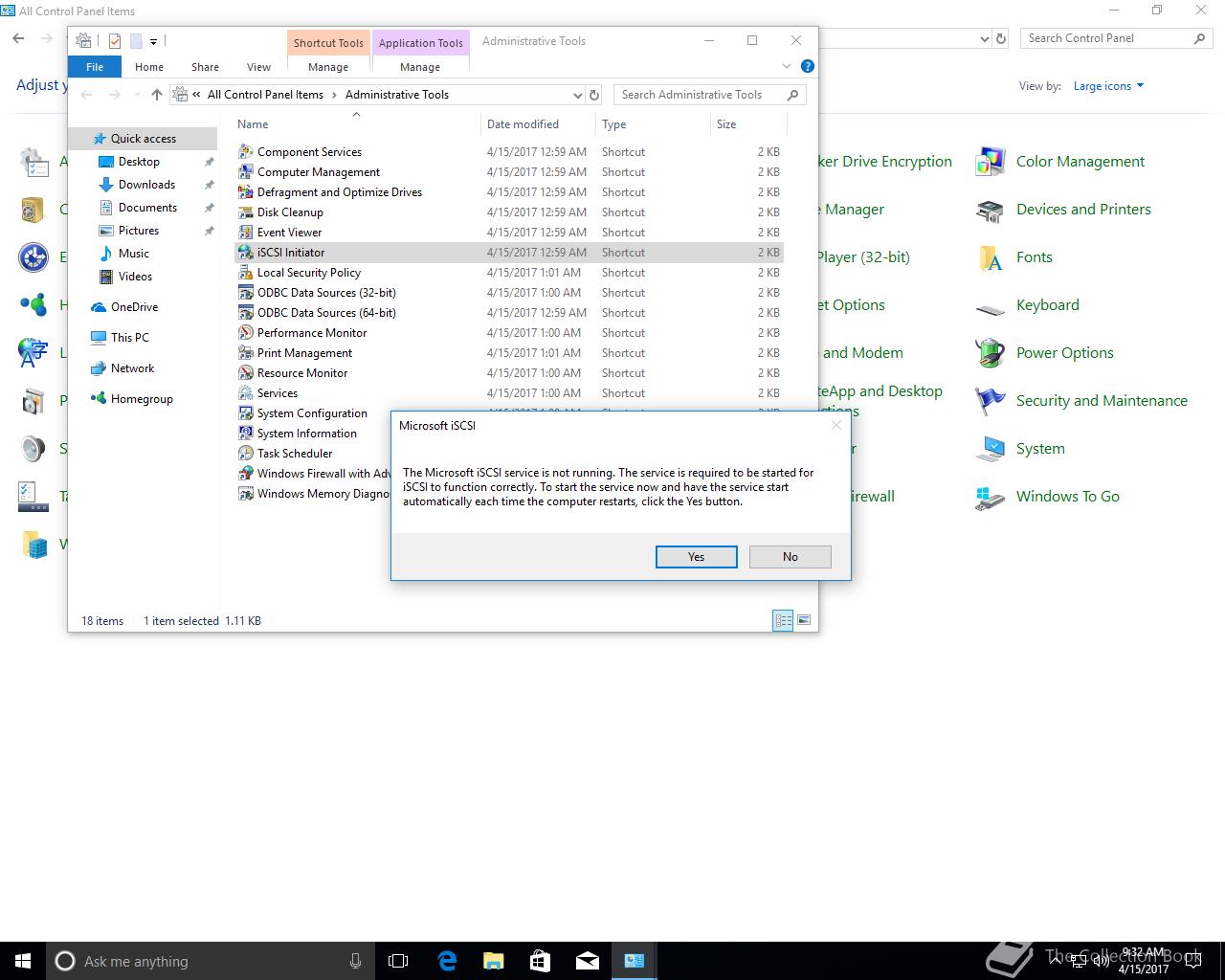1225x980 pixels.
Task: Click the Services icon
Action: [x=246, y=393]
